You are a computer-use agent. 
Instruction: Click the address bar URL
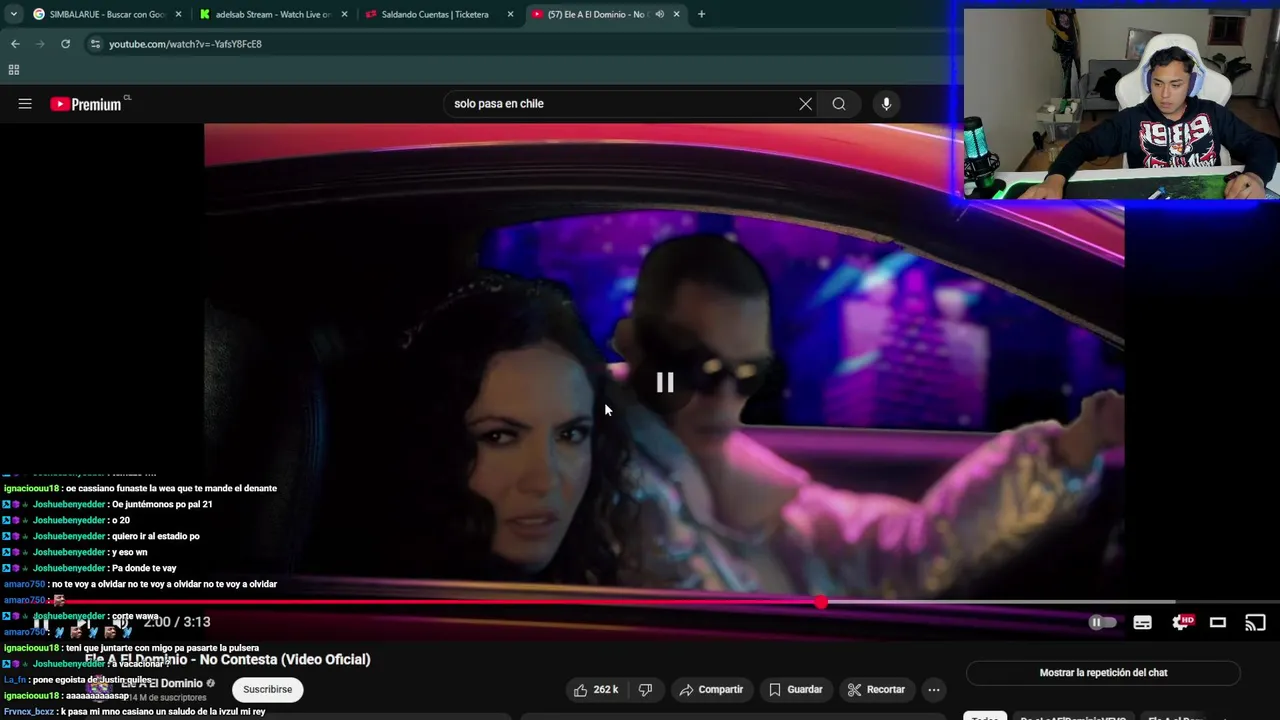[185, 44]
